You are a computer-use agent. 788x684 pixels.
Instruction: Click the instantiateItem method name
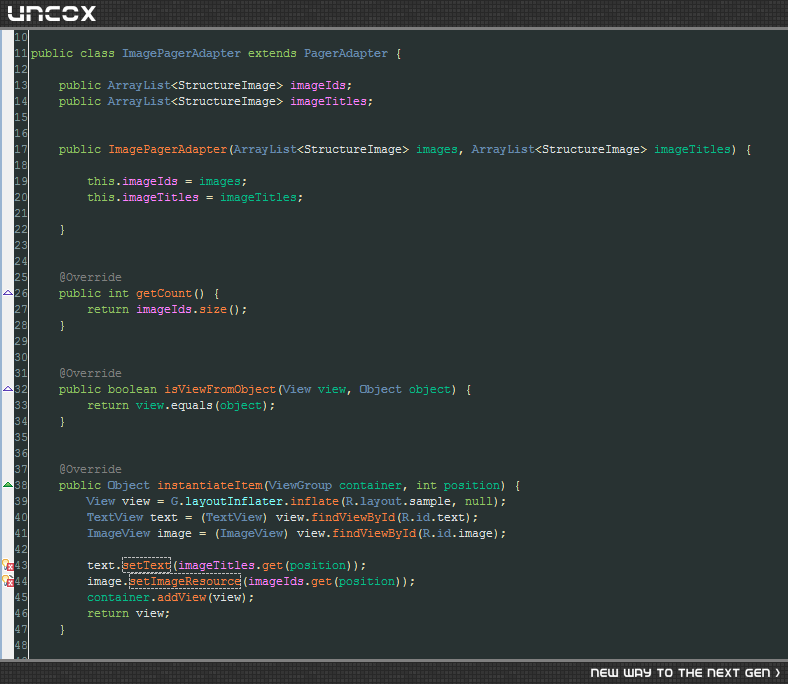[210, 485]
